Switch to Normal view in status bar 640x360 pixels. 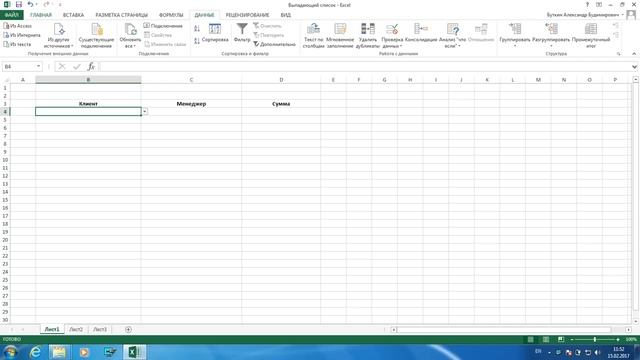[530, 340]
